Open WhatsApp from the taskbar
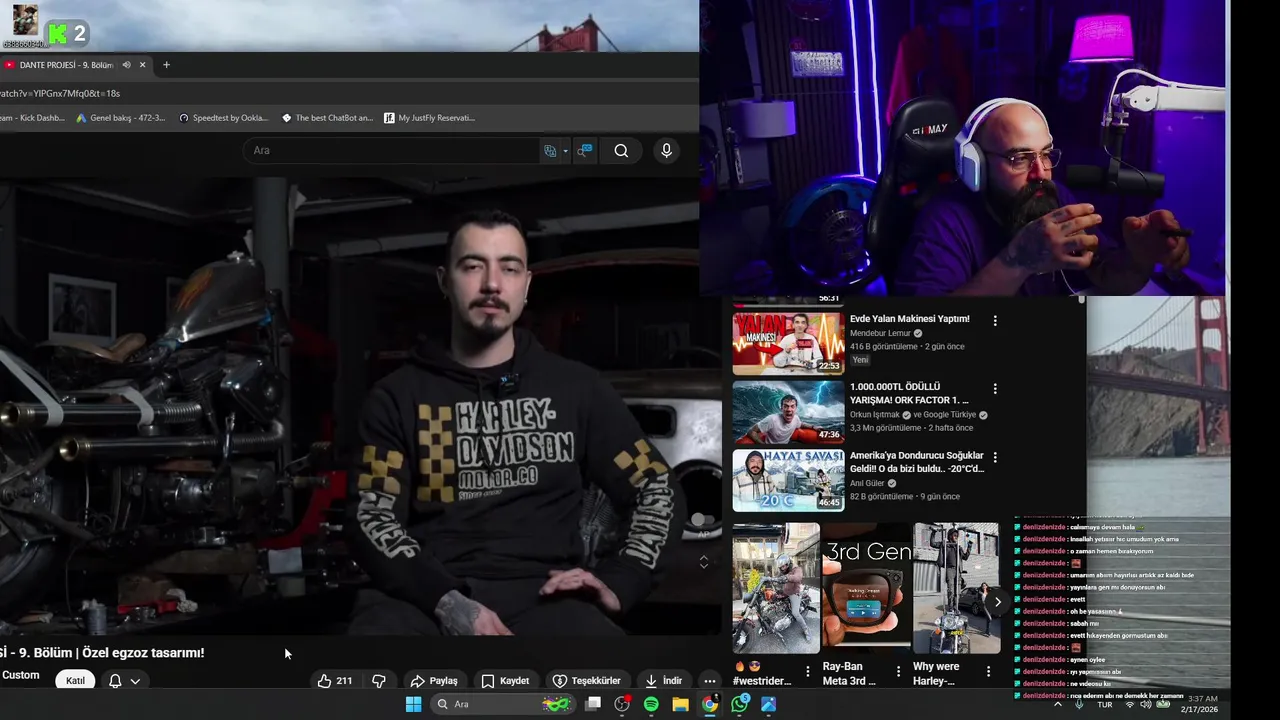The image size is (1280, 720). pyautogui.click(x=739, y=704)
